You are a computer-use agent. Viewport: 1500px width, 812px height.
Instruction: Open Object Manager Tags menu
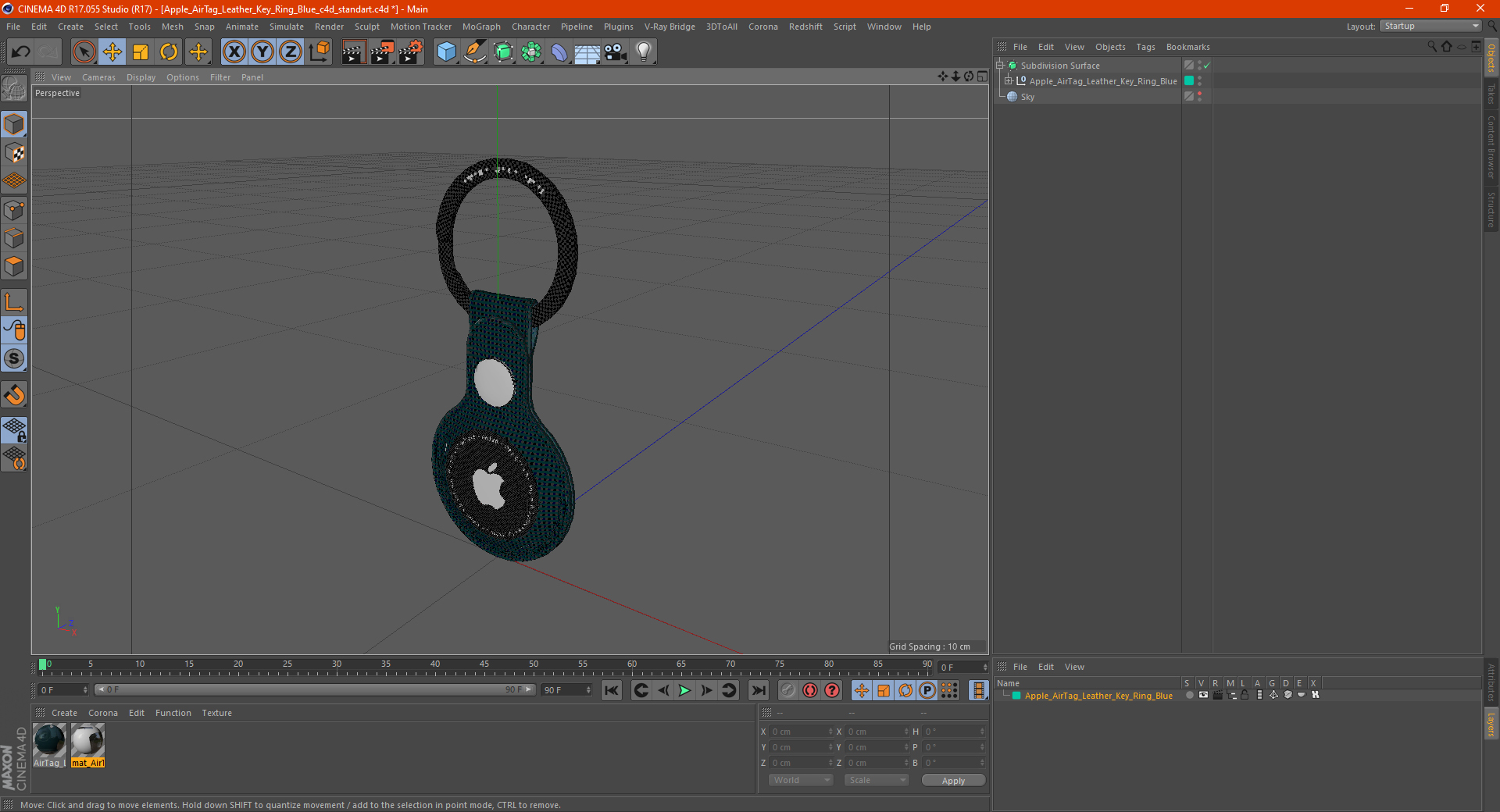[x=1145, y=47]
